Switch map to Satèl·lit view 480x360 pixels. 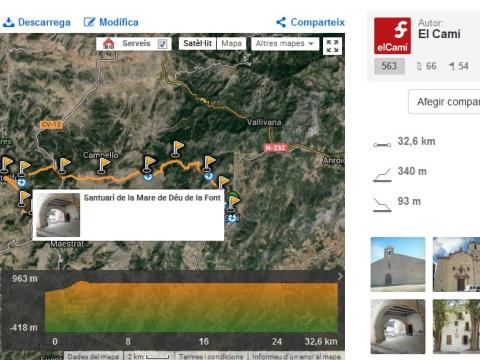pos(197,44)
